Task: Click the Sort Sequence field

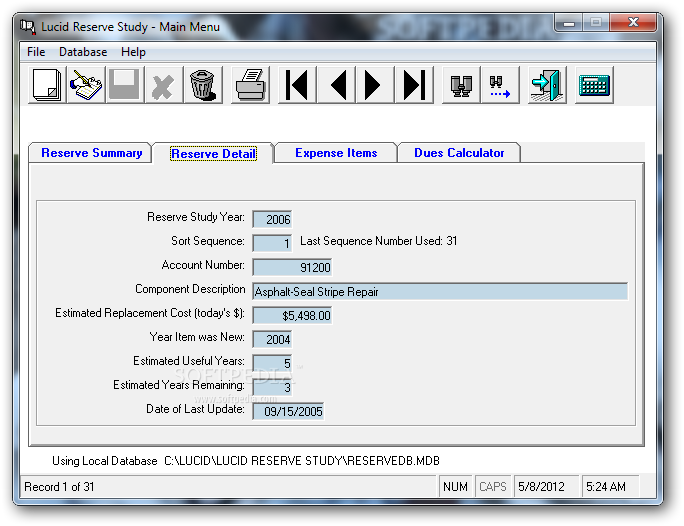Action: [x=272, y=243]
